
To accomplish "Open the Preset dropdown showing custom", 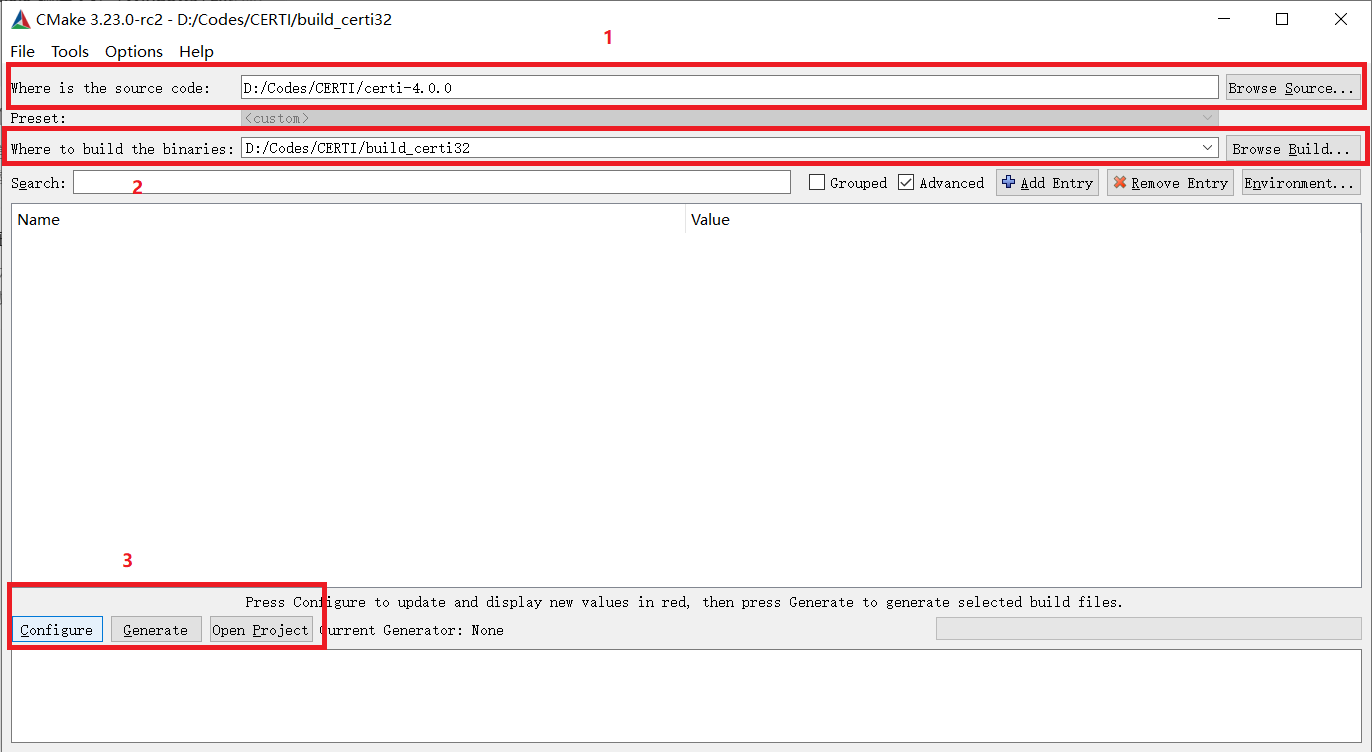I will tap(1208, 117).
